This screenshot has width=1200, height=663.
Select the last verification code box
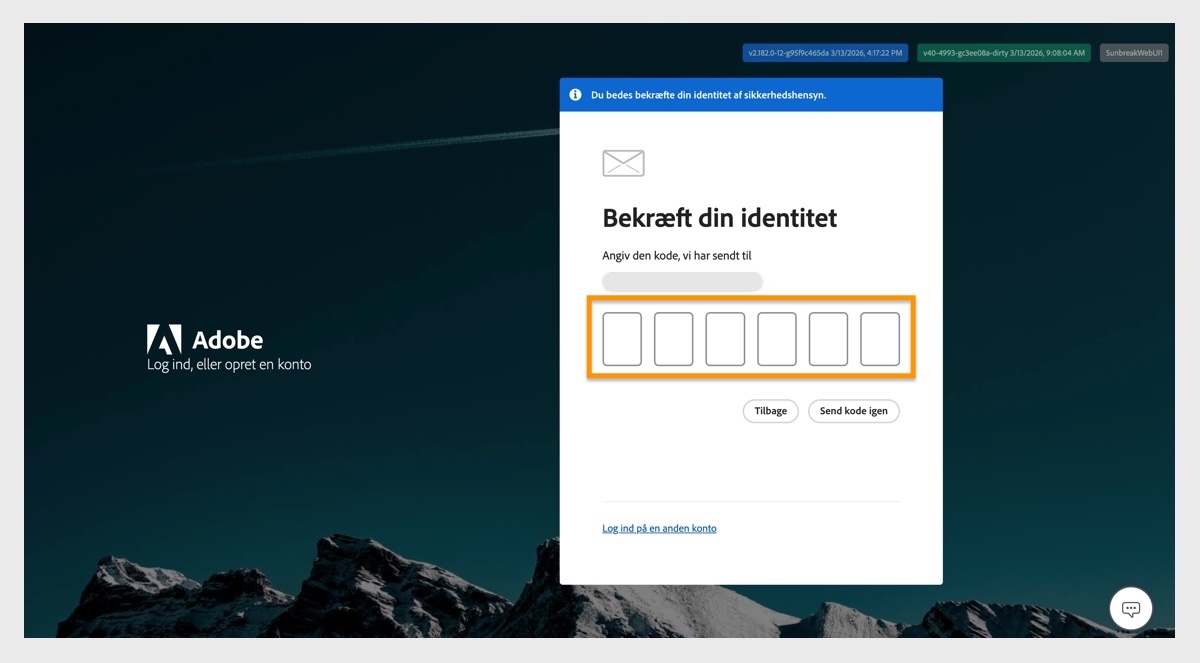(880, 338)
